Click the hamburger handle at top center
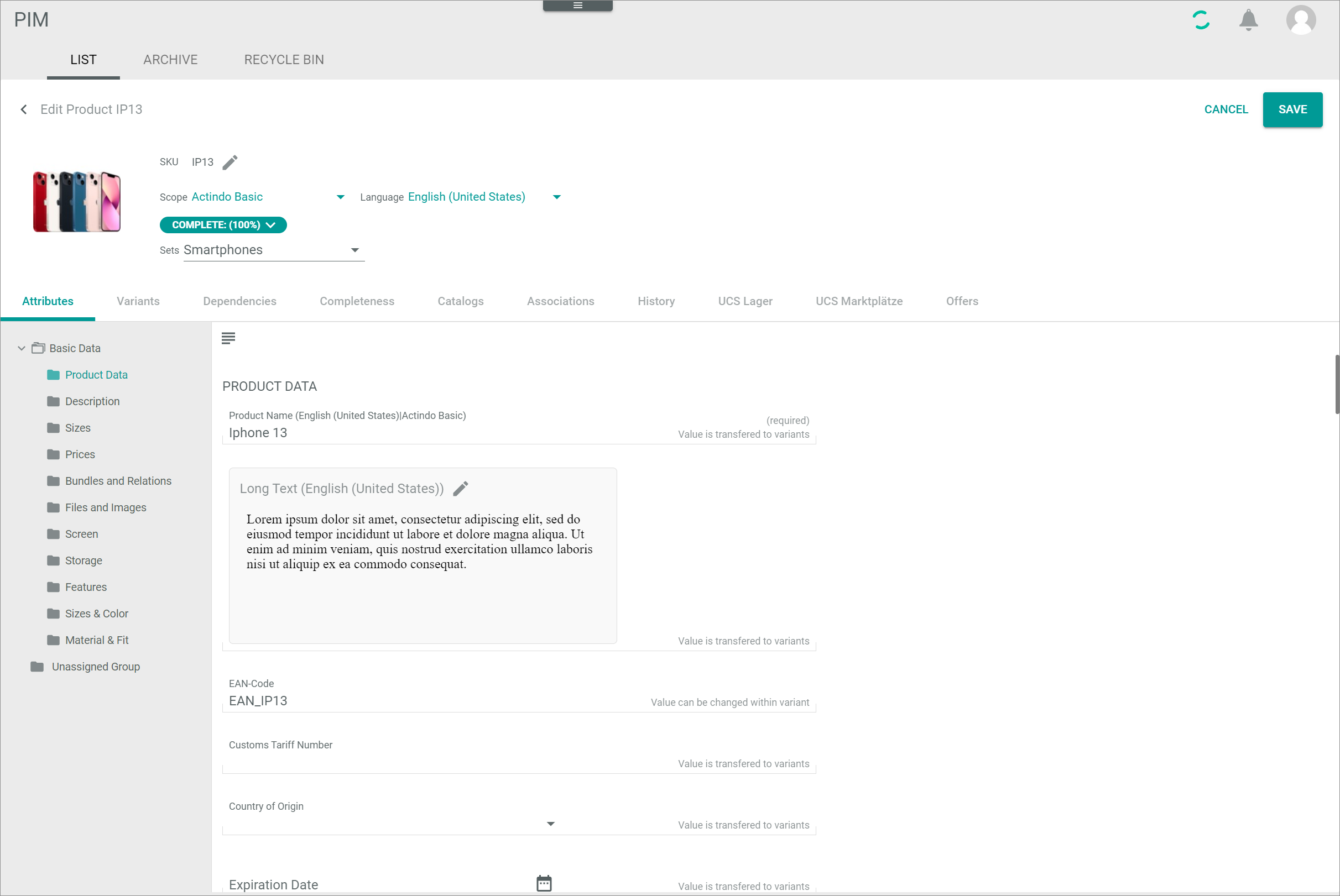Image resolution: width=1340 pixels, height=896 pixels. tap(577, 6)
